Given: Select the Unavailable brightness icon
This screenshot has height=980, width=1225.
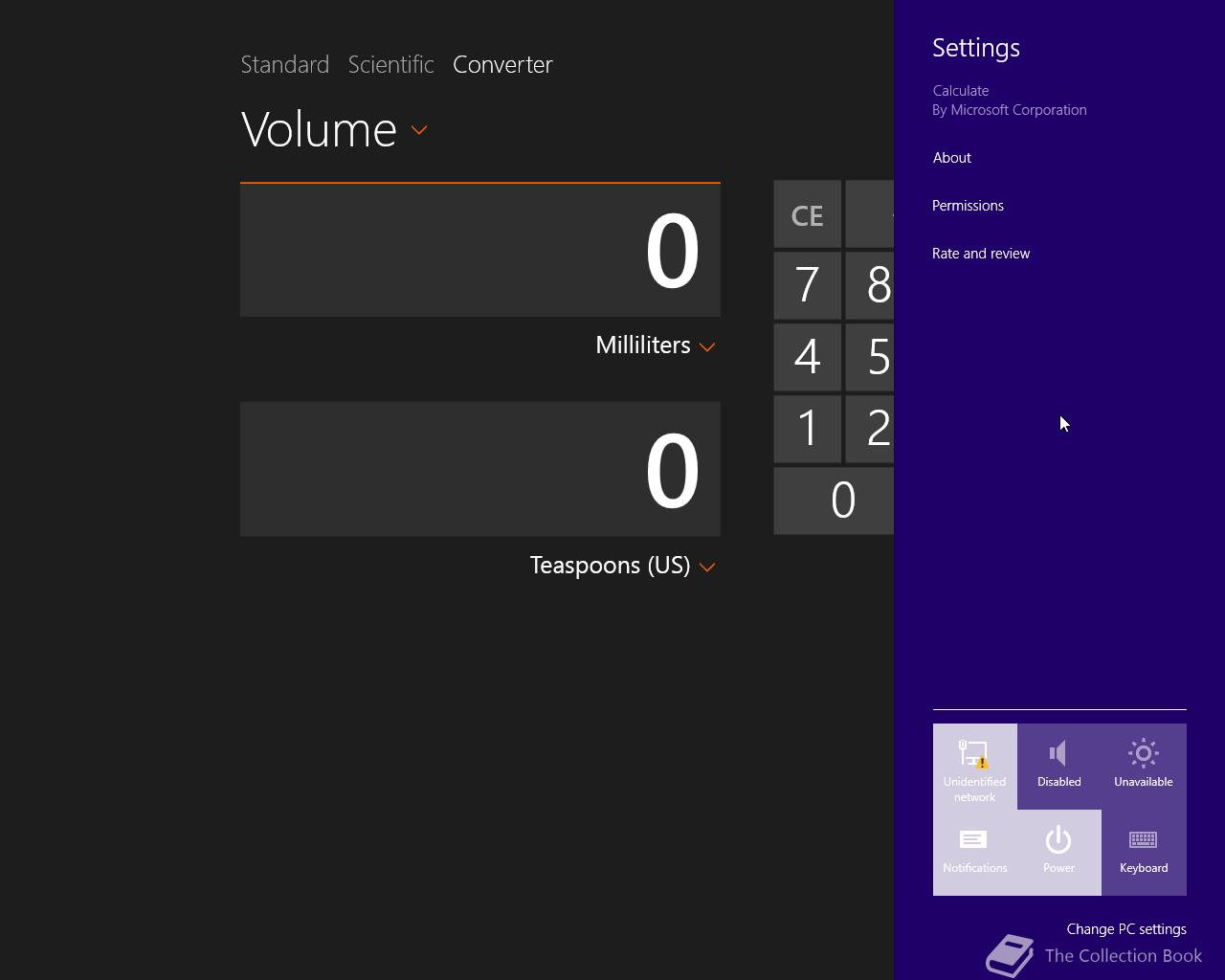Looking at the screenshot, I should 1143,767.
